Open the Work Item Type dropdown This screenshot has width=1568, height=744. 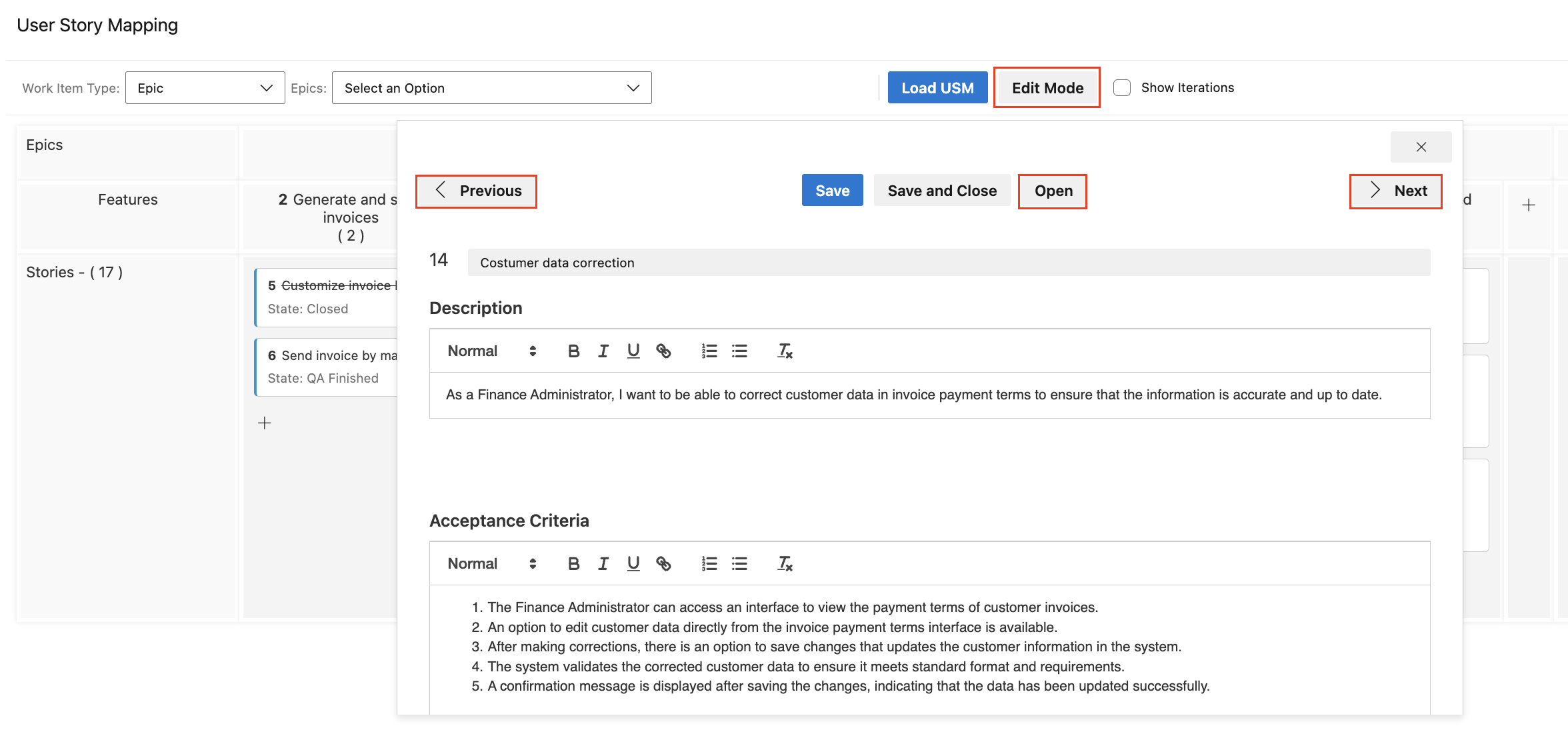(x=205, y=87)
